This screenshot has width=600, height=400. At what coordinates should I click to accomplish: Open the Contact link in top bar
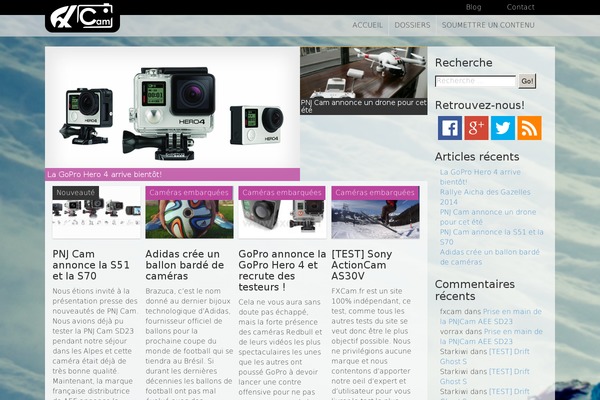520,7
